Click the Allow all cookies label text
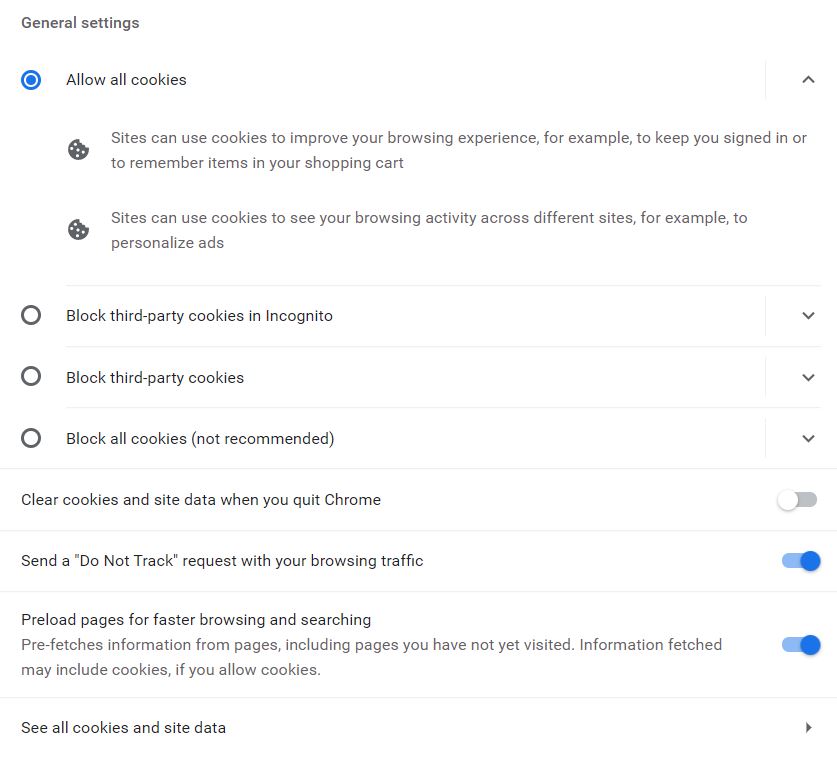The height and width of the screenshot is (759, 837). (126, 79)
